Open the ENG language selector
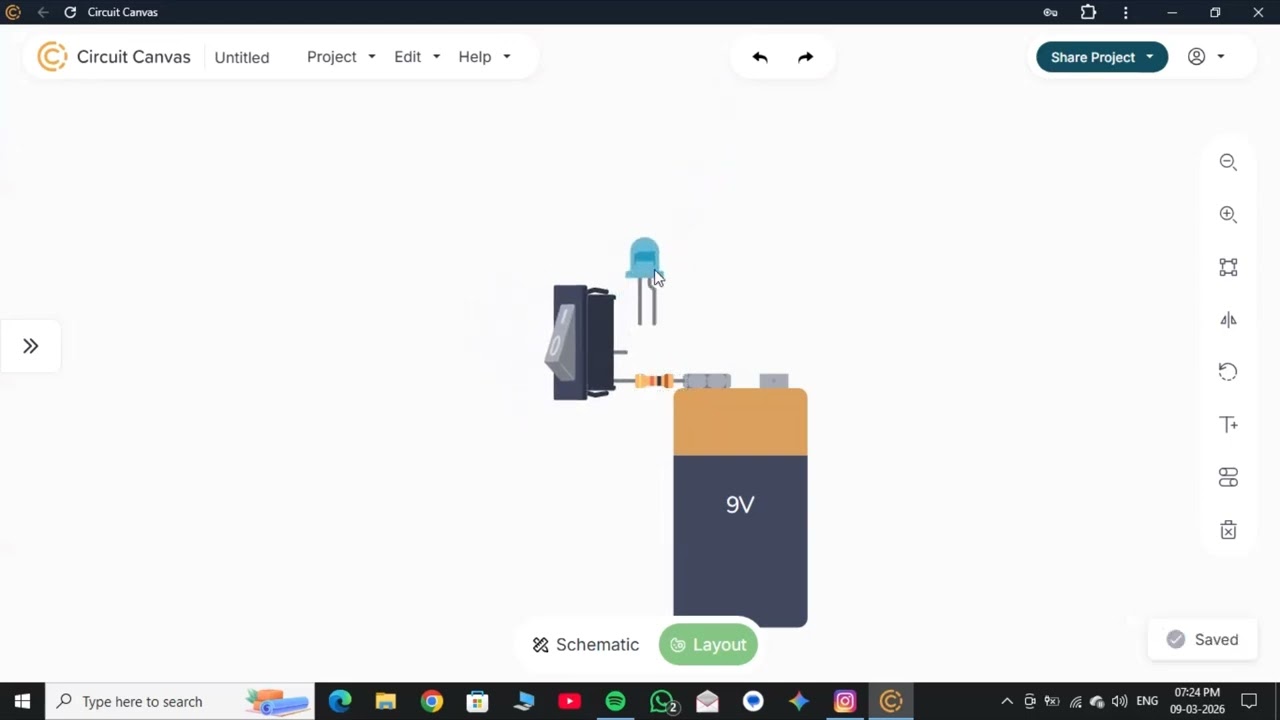Screen dimensions: 1280x720 click(x=1147, y=701)
